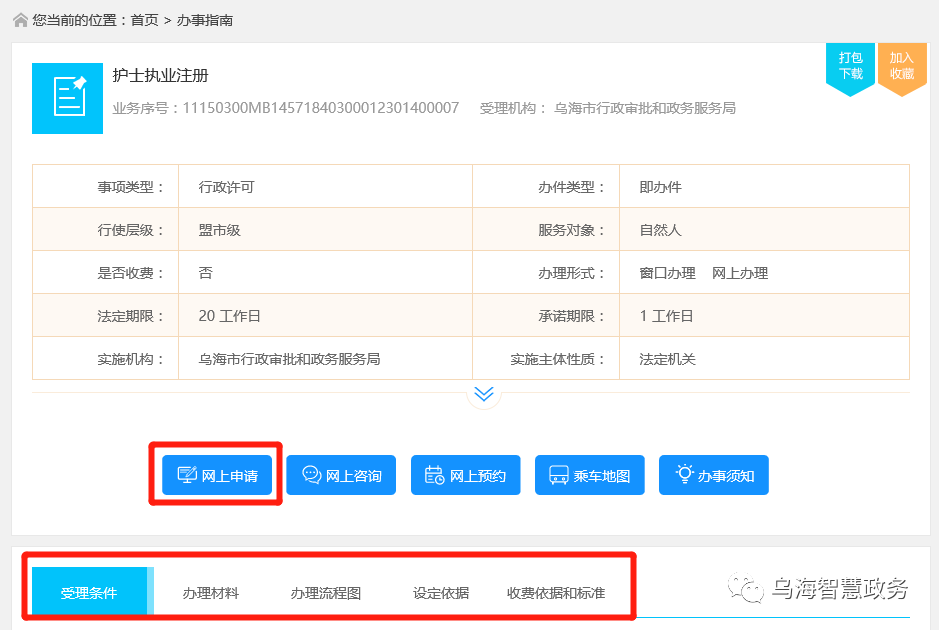Open the 收费依据和标准 tab
Viewport: 939px width, 630px height.
(556, 591)
